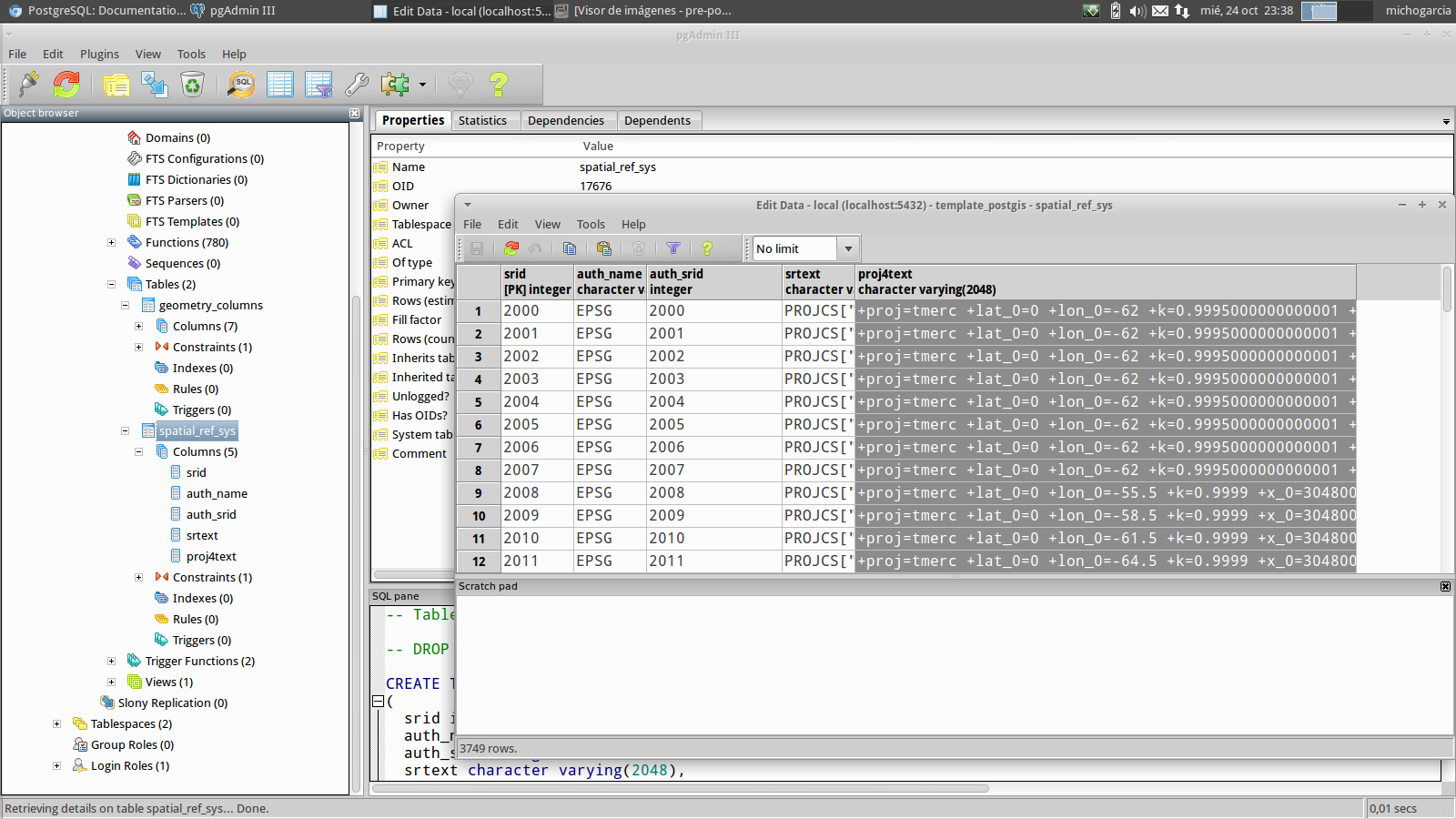Click undo icon in Edit Data toolbar

click(x=535, y=248)
